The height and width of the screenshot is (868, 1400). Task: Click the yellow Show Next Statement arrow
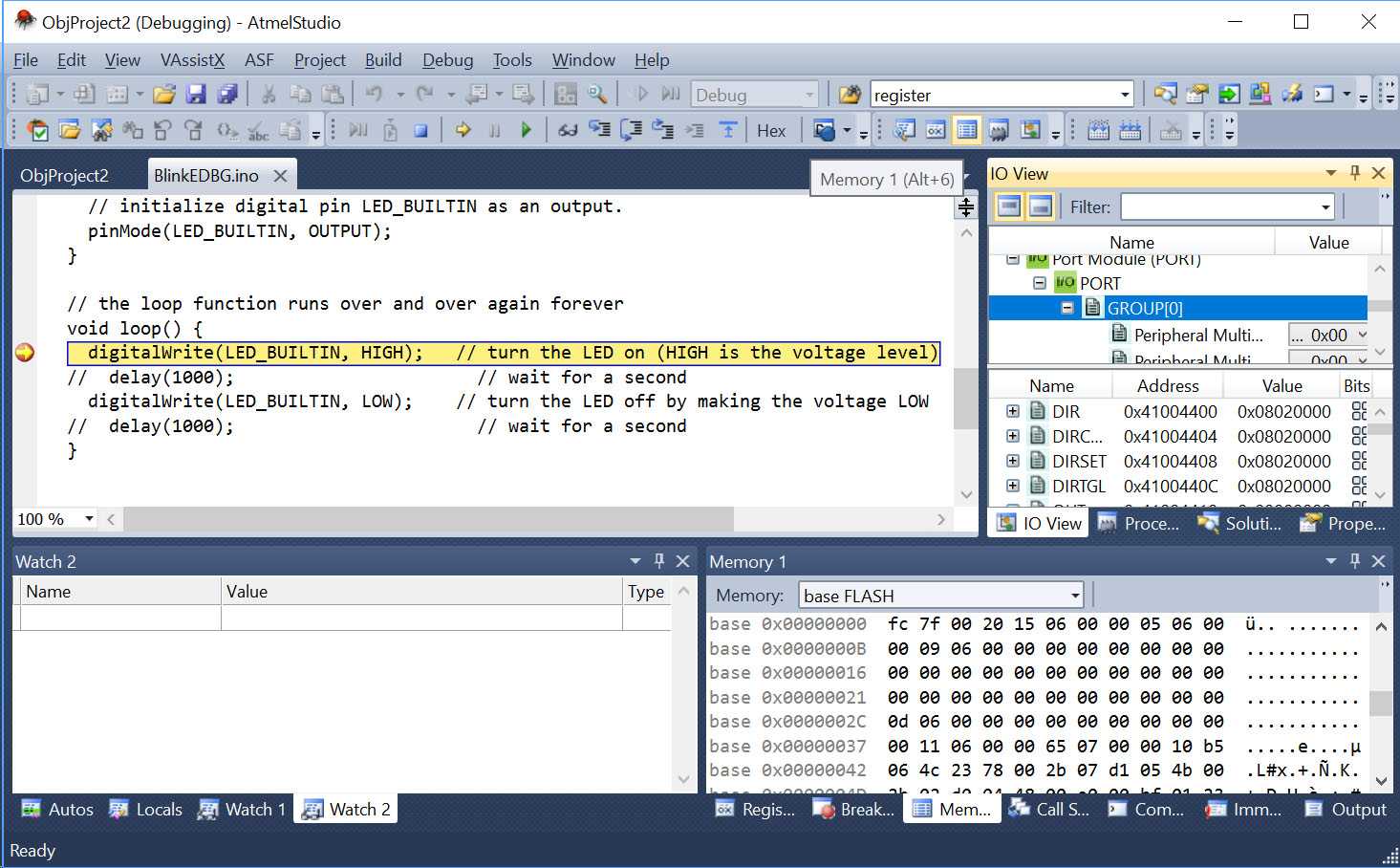tap(463, 130)
